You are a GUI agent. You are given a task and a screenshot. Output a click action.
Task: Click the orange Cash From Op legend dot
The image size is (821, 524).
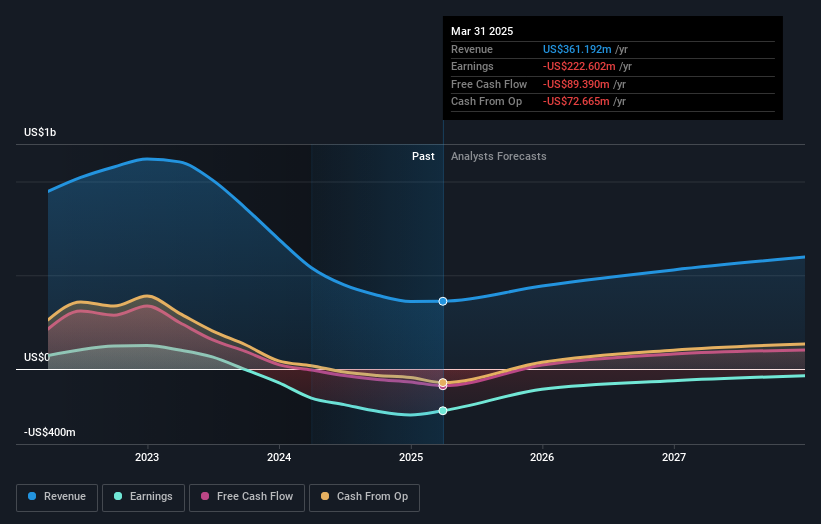325,496
